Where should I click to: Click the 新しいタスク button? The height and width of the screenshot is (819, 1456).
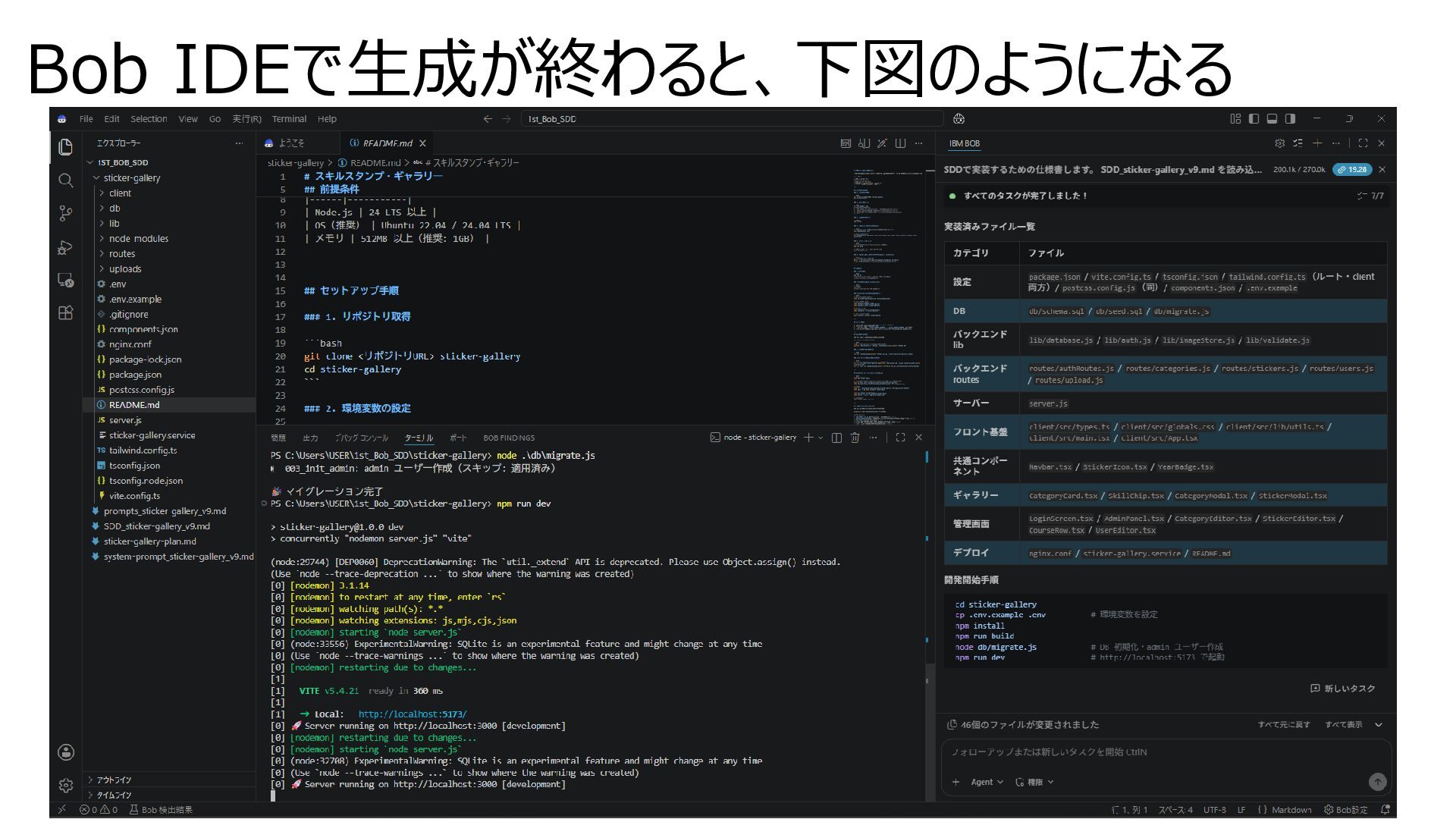pos(1342,689)
